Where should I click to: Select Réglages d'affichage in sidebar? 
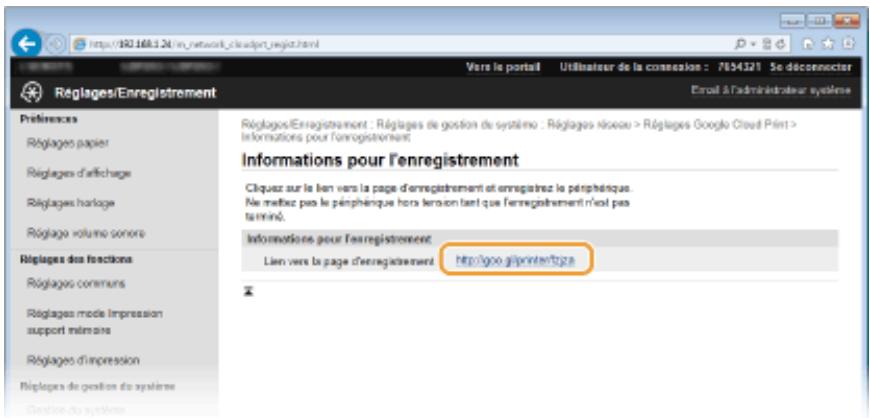coord(79,173)
